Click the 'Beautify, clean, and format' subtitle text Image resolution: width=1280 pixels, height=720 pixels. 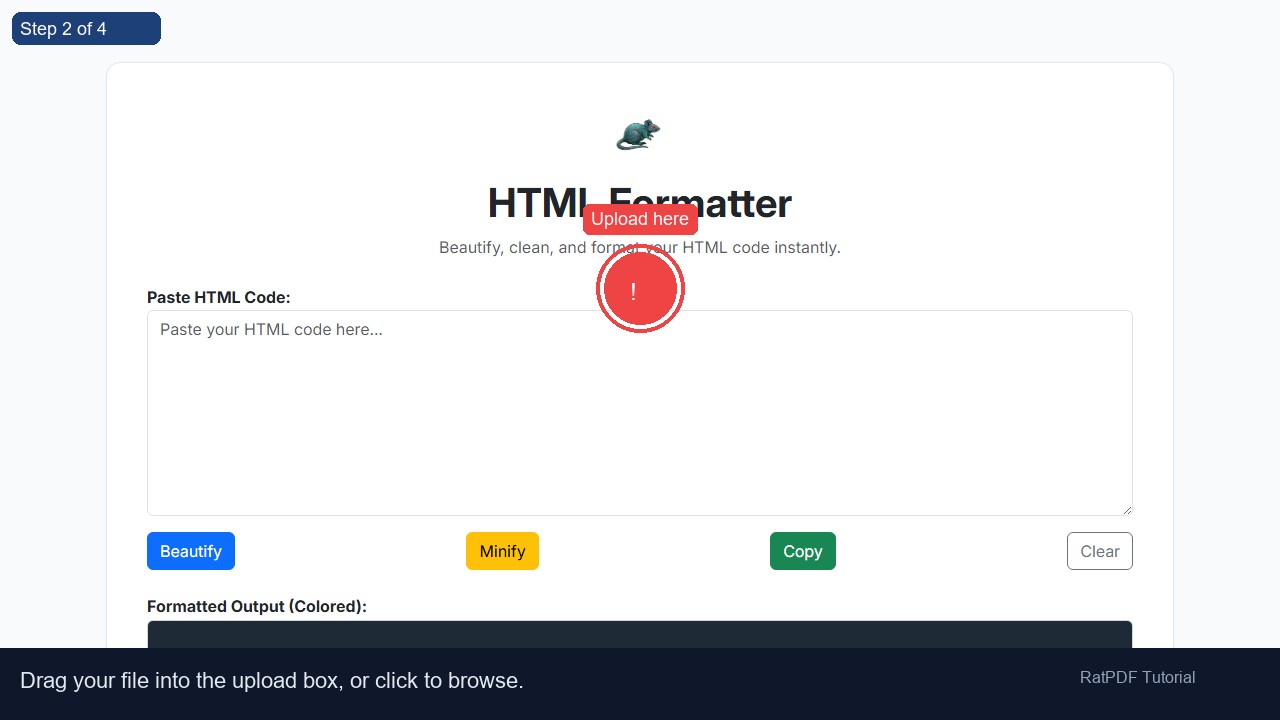[640, 247]
